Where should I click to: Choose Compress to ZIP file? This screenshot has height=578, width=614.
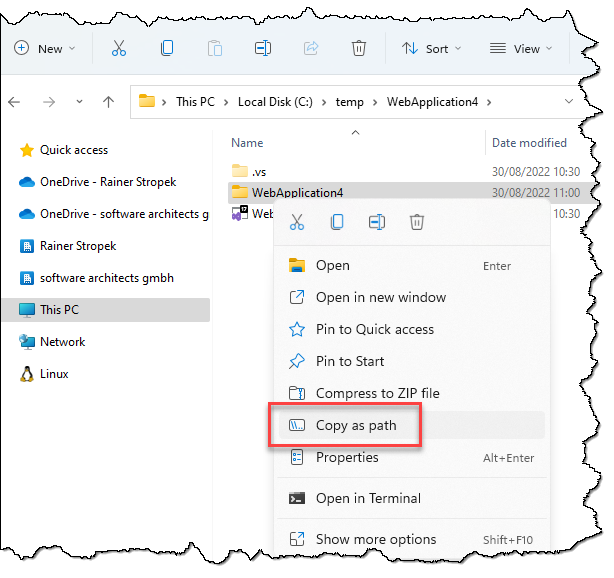(377, 393)
